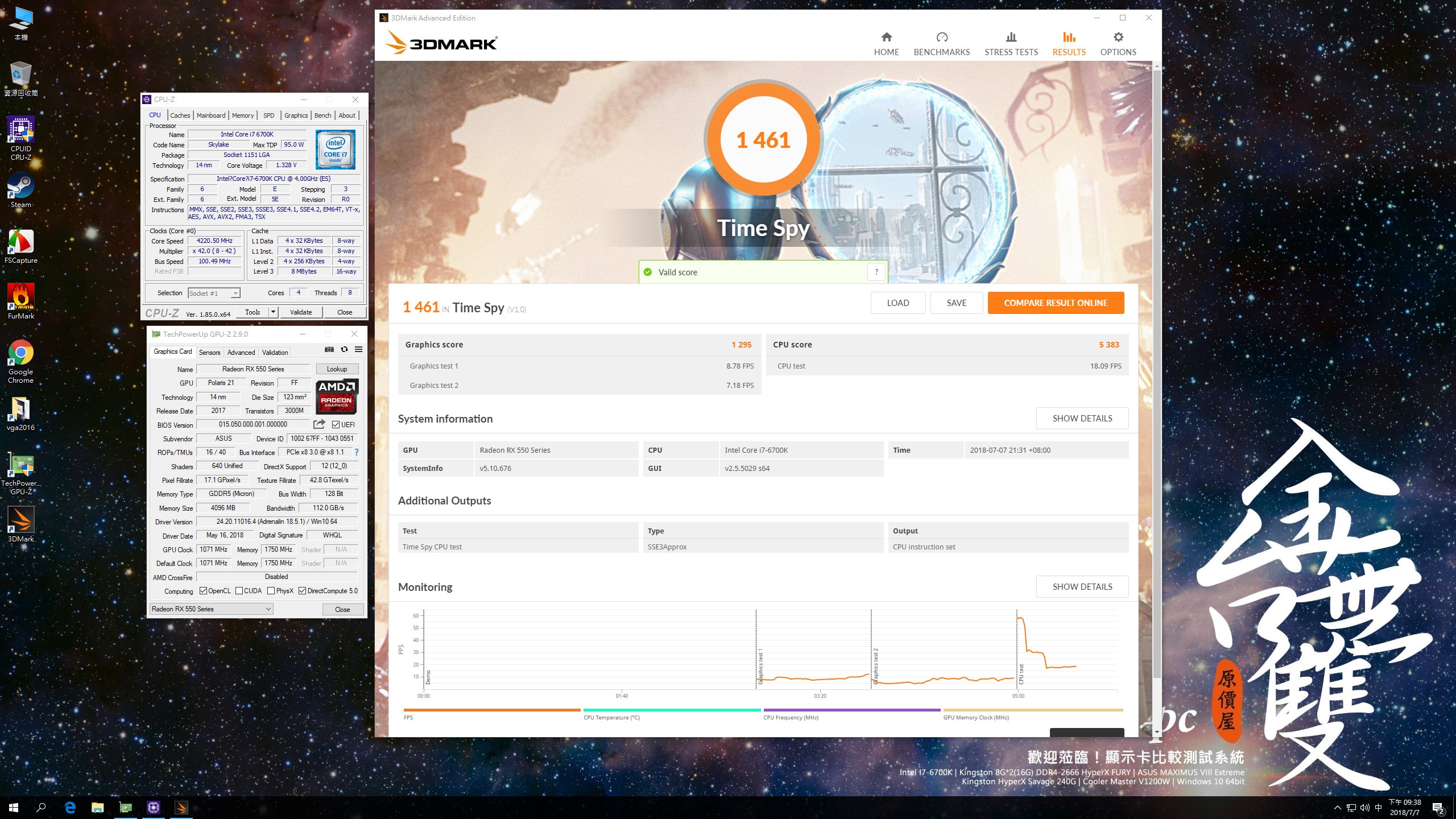Click the Validate button in CPU-Z
This screenshot has width=1456, height=819.
point(301,312)
